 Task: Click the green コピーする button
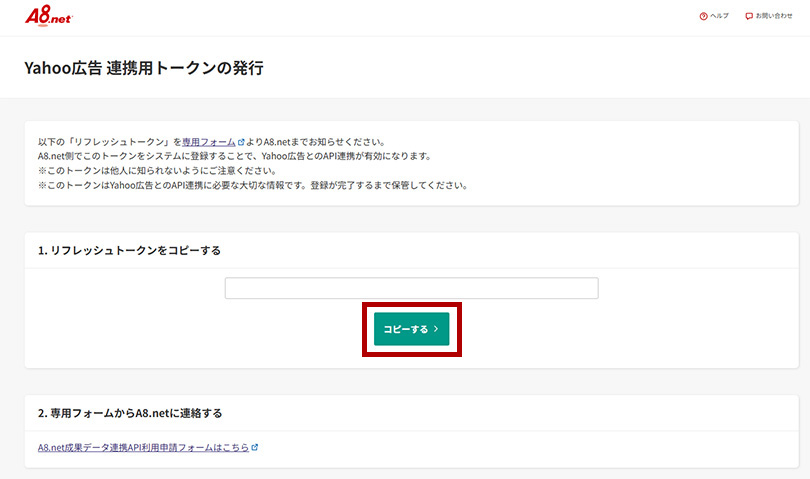coord(411,329)
